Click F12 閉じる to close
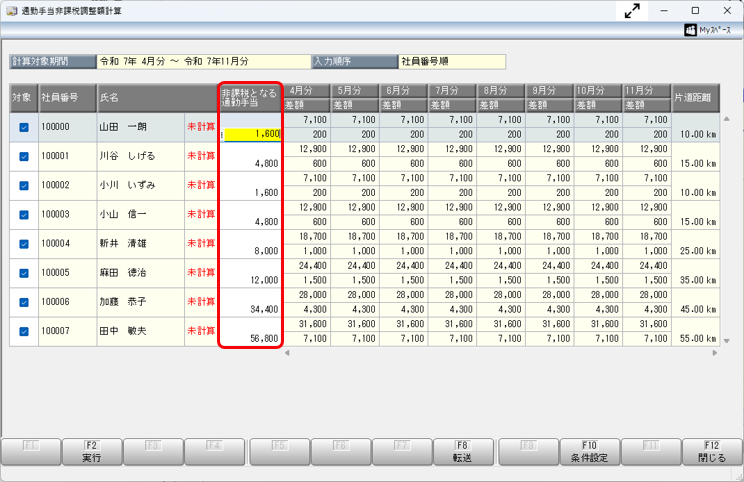The width and height of the screenshot is (744, 482). point(712,452)
